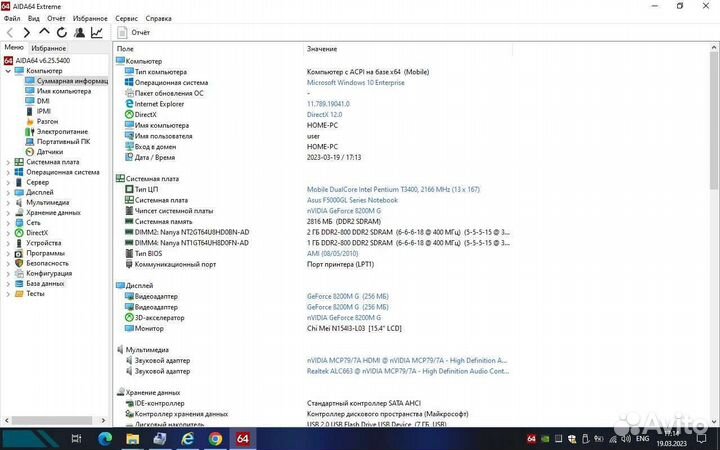Click the ENG language indicator in the tray

point(642,439)
